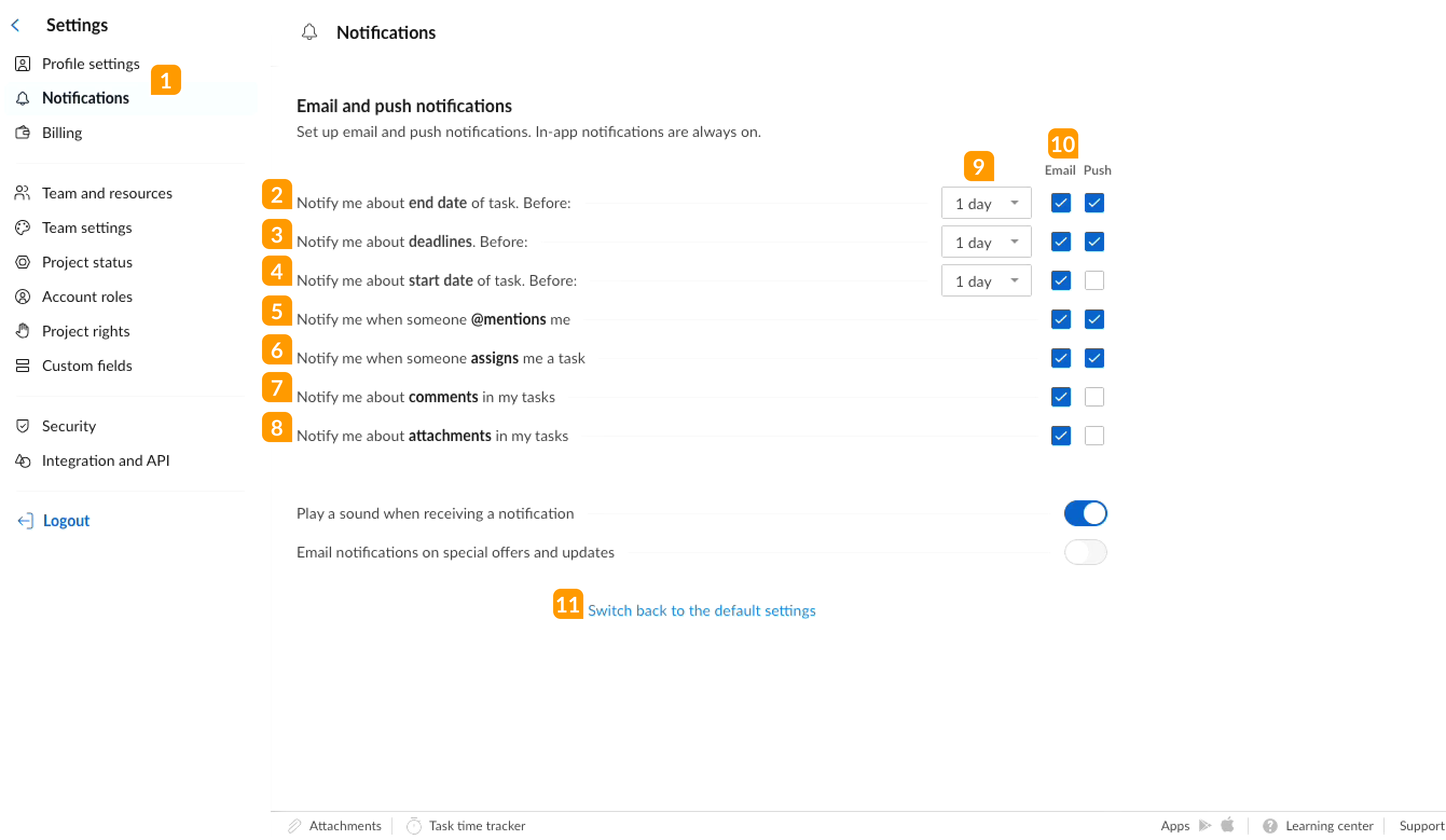Open the end date reminder dropdown
Viewport: 1446px width, 840px height.
[986, 203]
